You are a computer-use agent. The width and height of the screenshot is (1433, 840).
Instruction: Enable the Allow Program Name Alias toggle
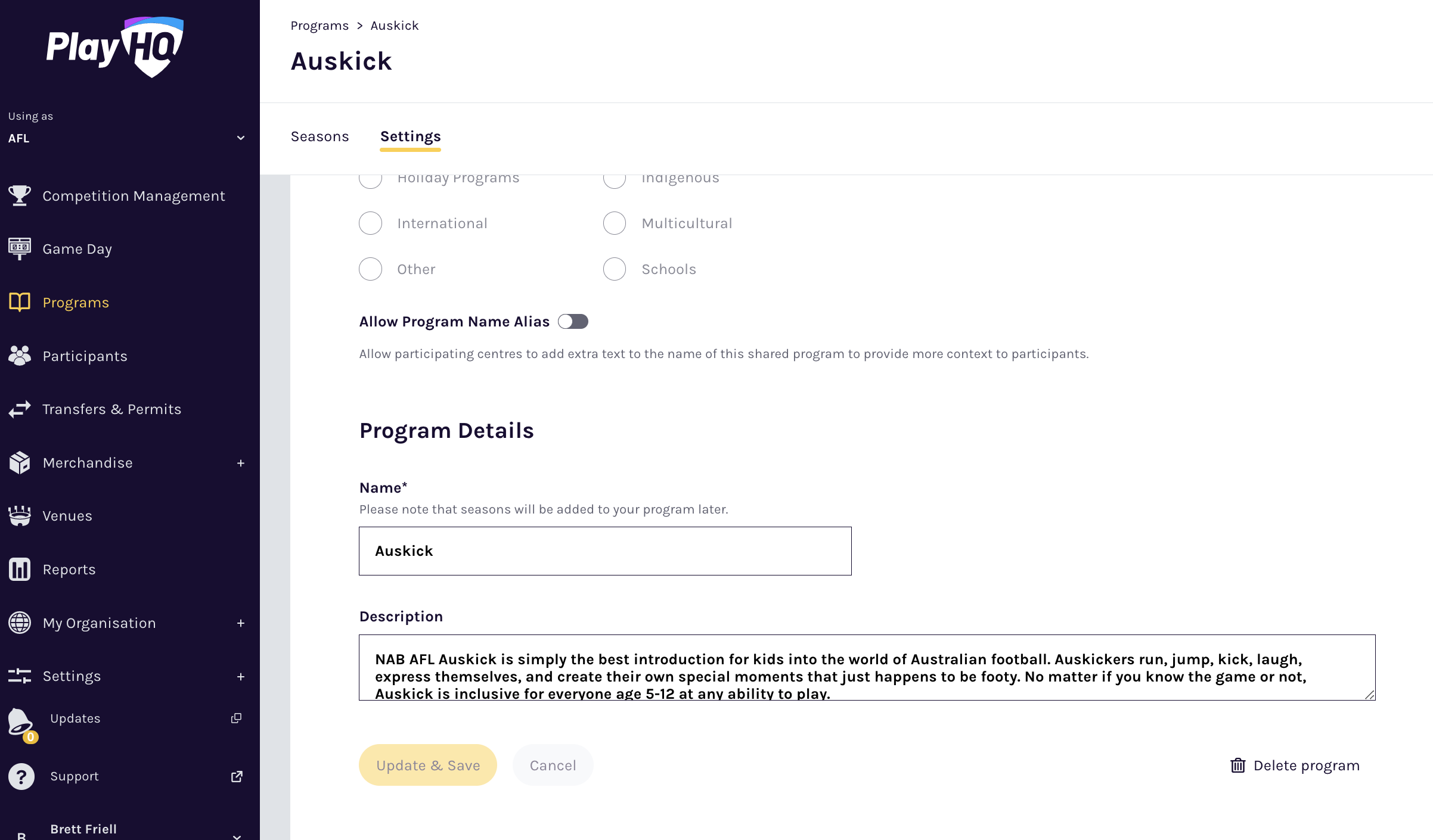click(x=573, y=322)
